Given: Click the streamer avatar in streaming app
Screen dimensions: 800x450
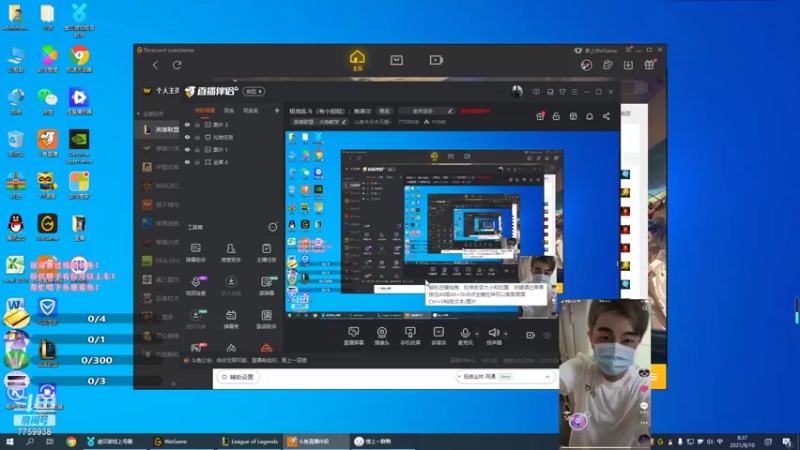Looking at the screenshot, I should (517, 91).
